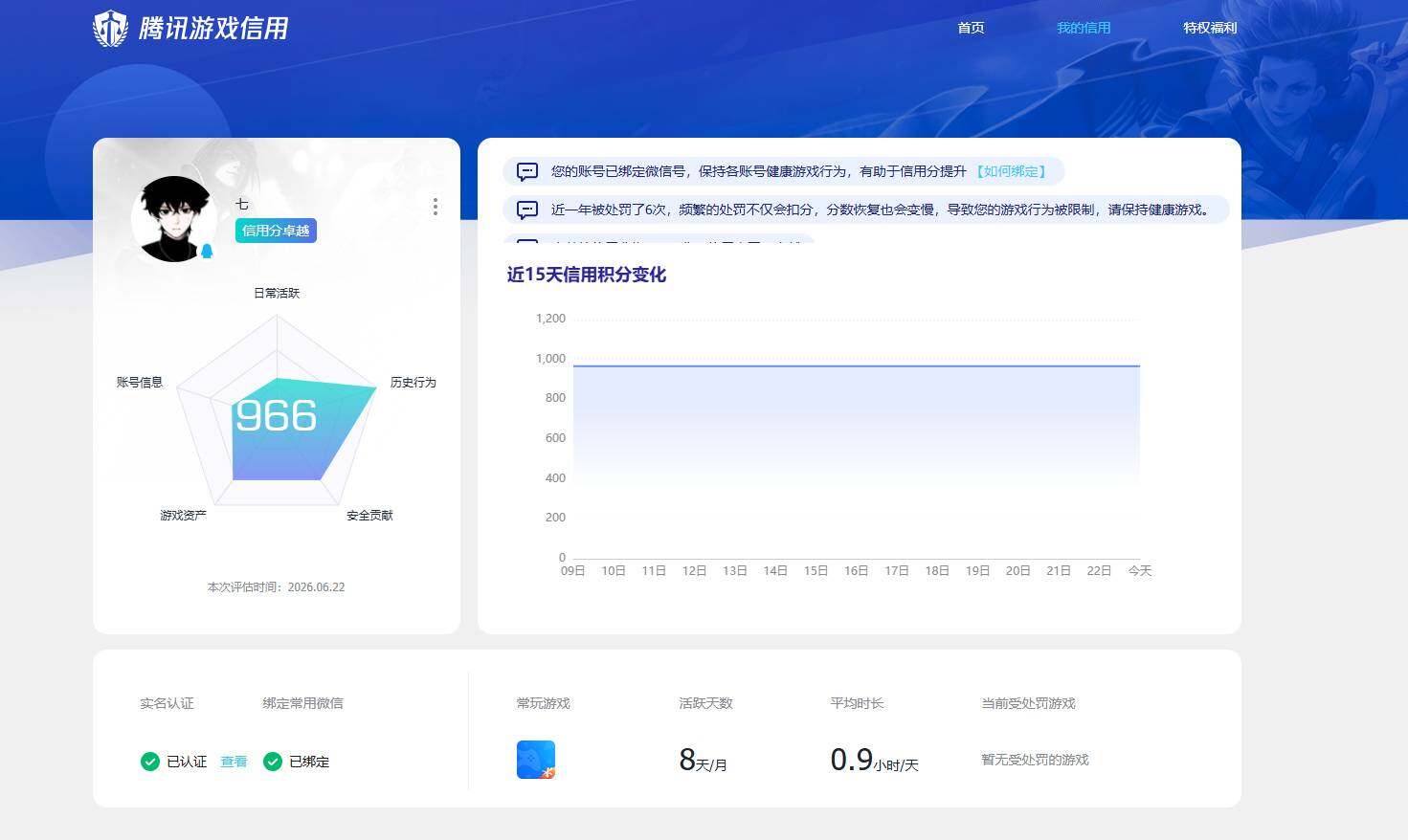Click the Tencent Game Credit shield logo
1408x840 pixels.
pos(110,29)
